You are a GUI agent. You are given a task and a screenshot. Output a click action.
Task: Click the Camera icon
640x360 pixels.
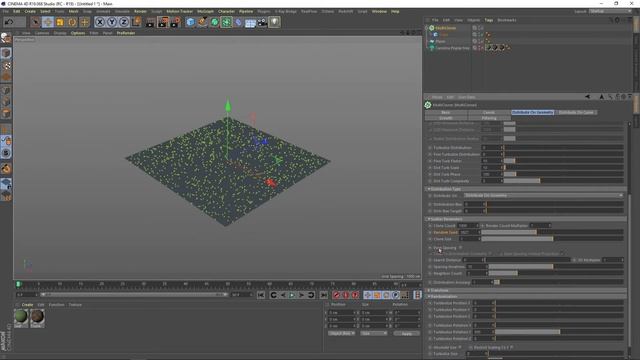262,22
